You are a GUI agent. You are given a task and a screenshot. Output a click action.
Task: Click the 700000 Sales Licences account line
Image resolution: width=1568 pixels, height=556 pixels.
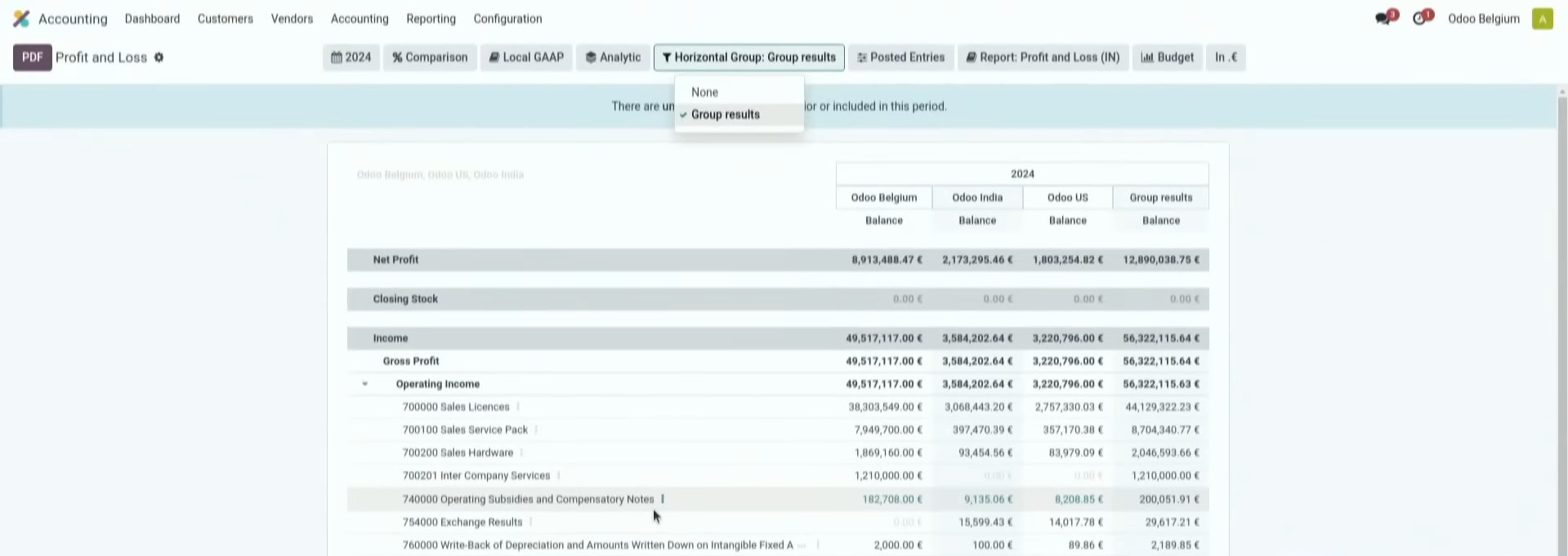(x=455, y=406)
